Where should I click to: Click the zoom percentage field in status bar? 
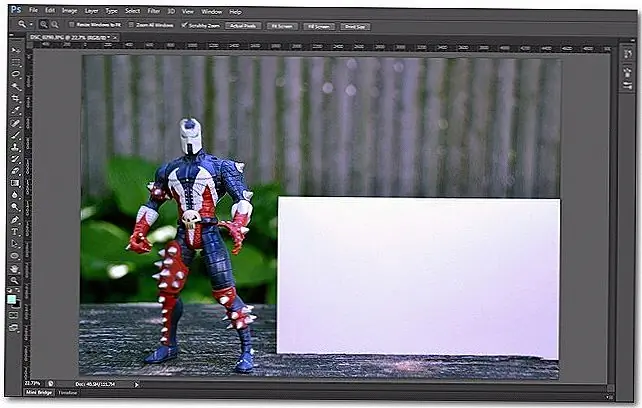click(x=33, y=383)
